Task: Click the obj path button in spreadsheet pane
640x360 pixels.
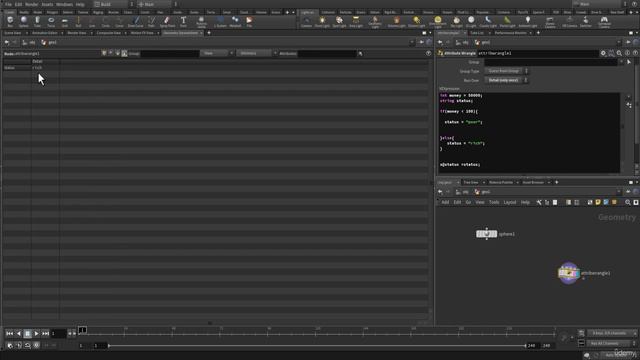Action: (29, 42)
